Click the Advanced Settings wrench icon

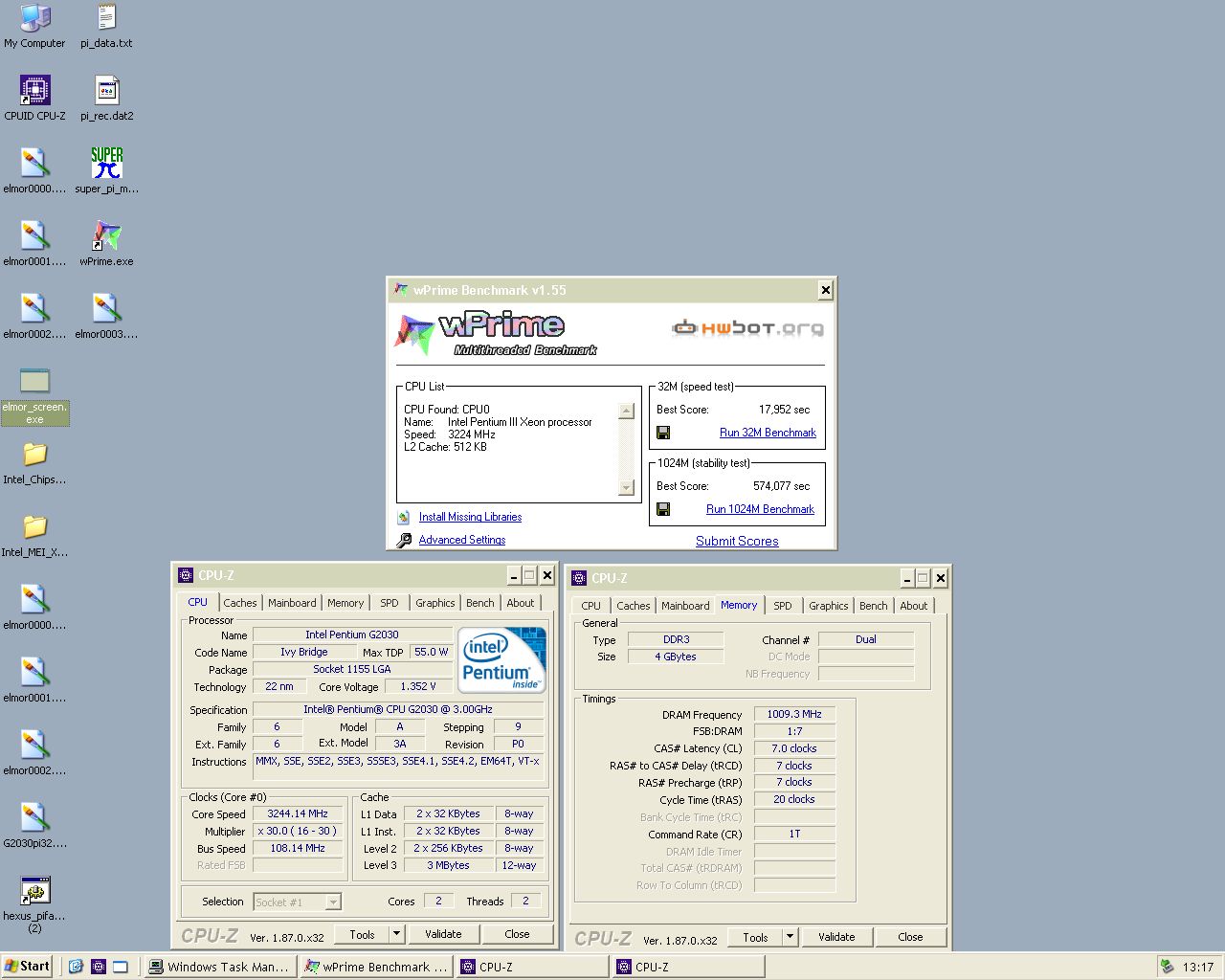[x=404, y=540]
